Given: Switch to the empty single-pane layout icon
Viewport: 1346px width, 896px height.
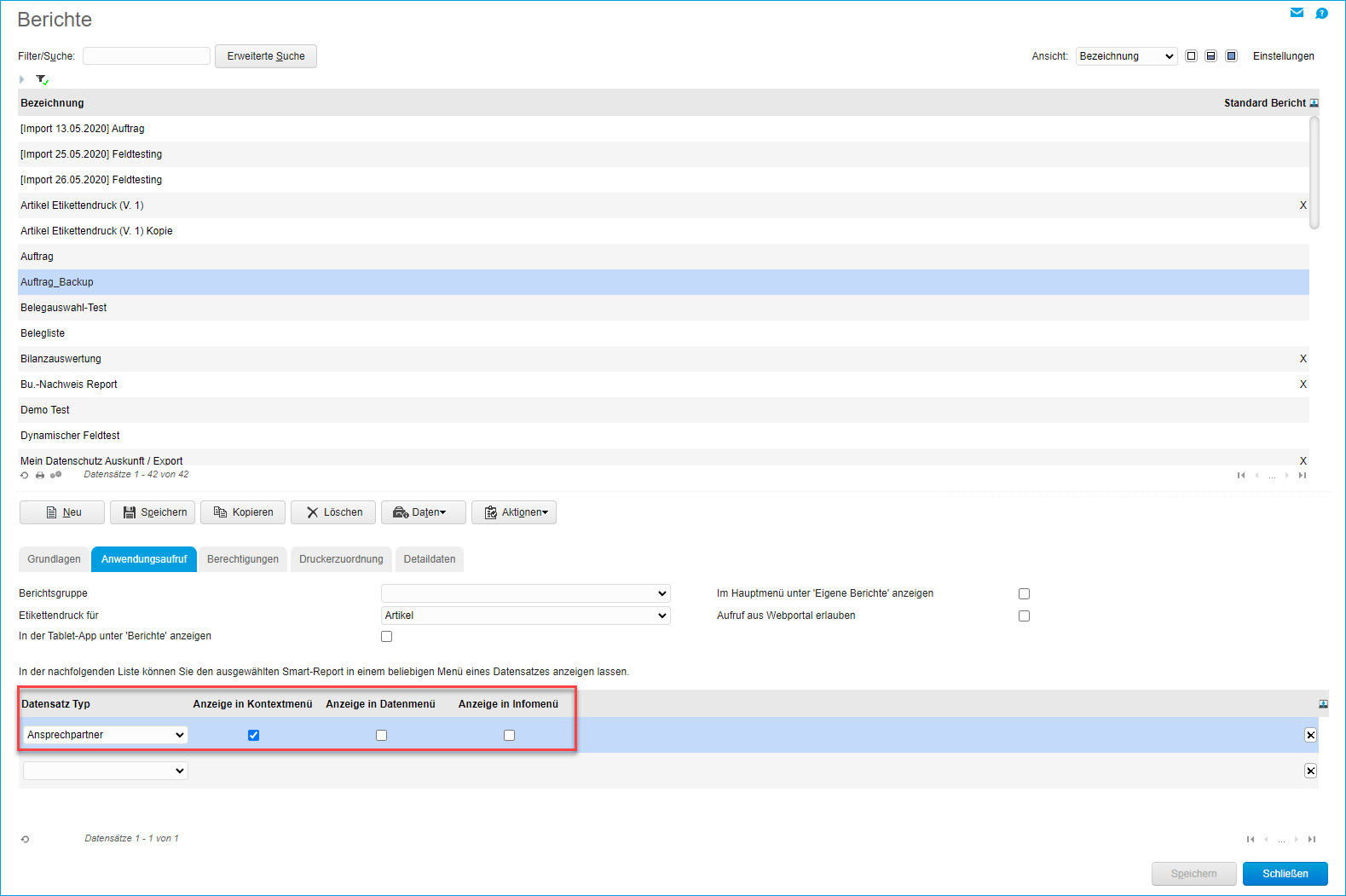Looking at the screenshot, I should click(x=1191, y=56).
